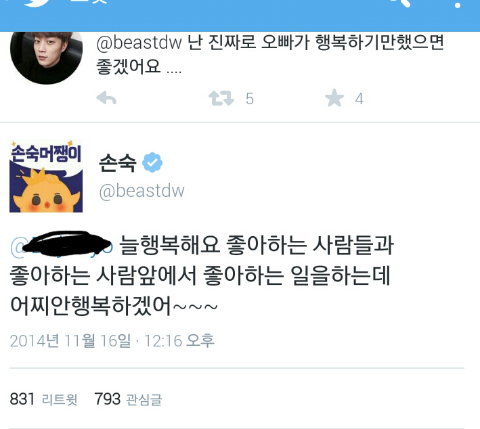480x429 pixels.
Task: Tap the blacked-out mention in main tweet
Action: (x=62, y=247)
